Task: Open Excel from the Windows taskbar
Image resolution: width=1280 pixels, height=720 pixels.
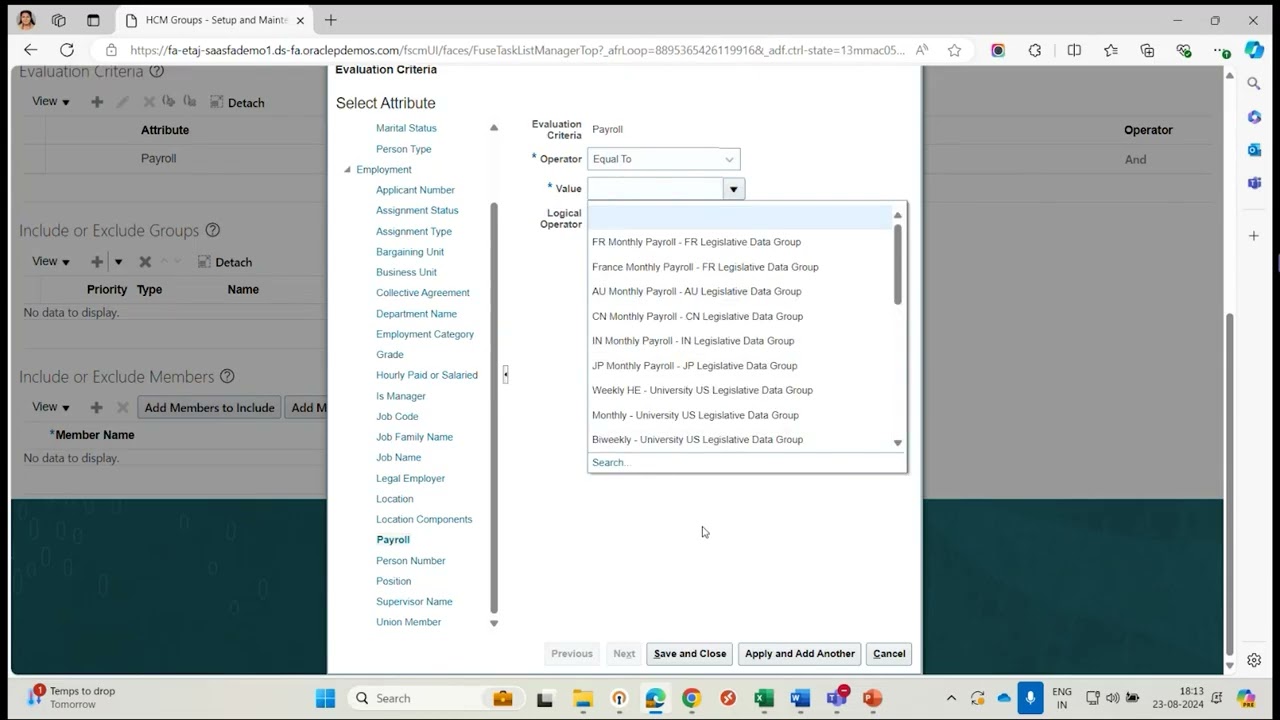Action: [x=764, y=698]
